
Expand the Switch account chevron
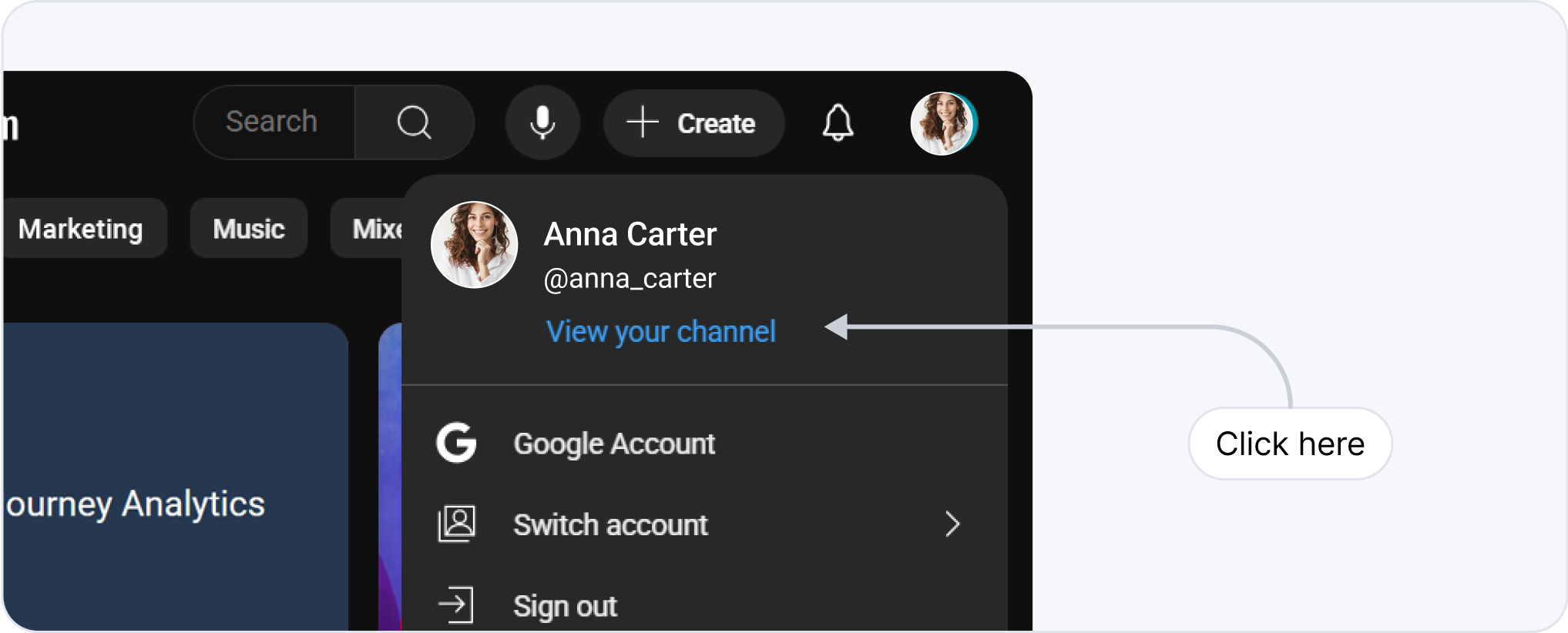pos(953,524)
